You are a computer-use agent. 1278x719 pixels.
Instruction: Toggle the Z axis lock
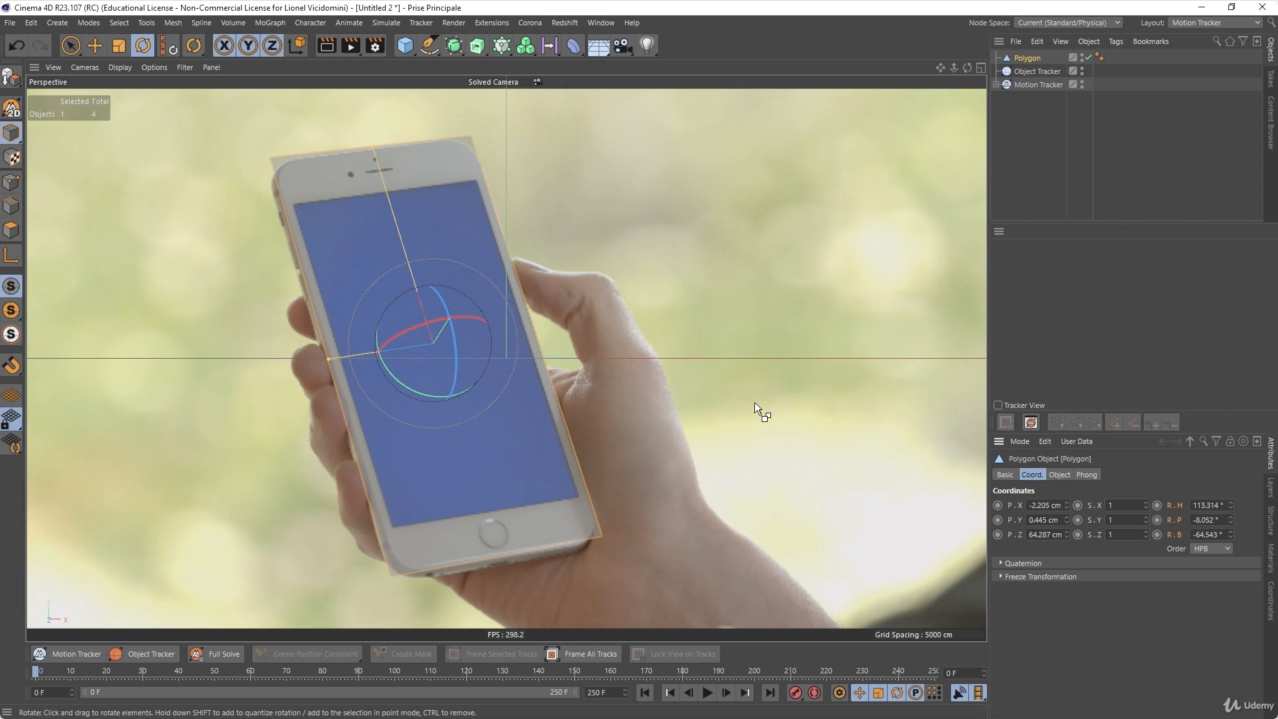pyautogui.click(x=271, y=46)
